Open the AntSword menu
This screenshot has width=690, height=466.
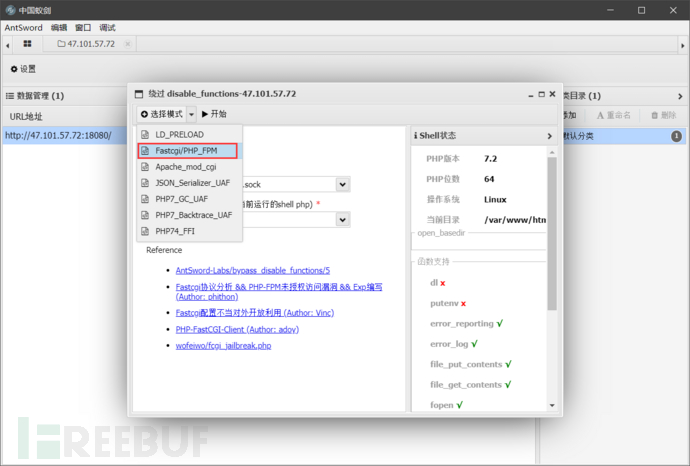(x=24, y=28)
